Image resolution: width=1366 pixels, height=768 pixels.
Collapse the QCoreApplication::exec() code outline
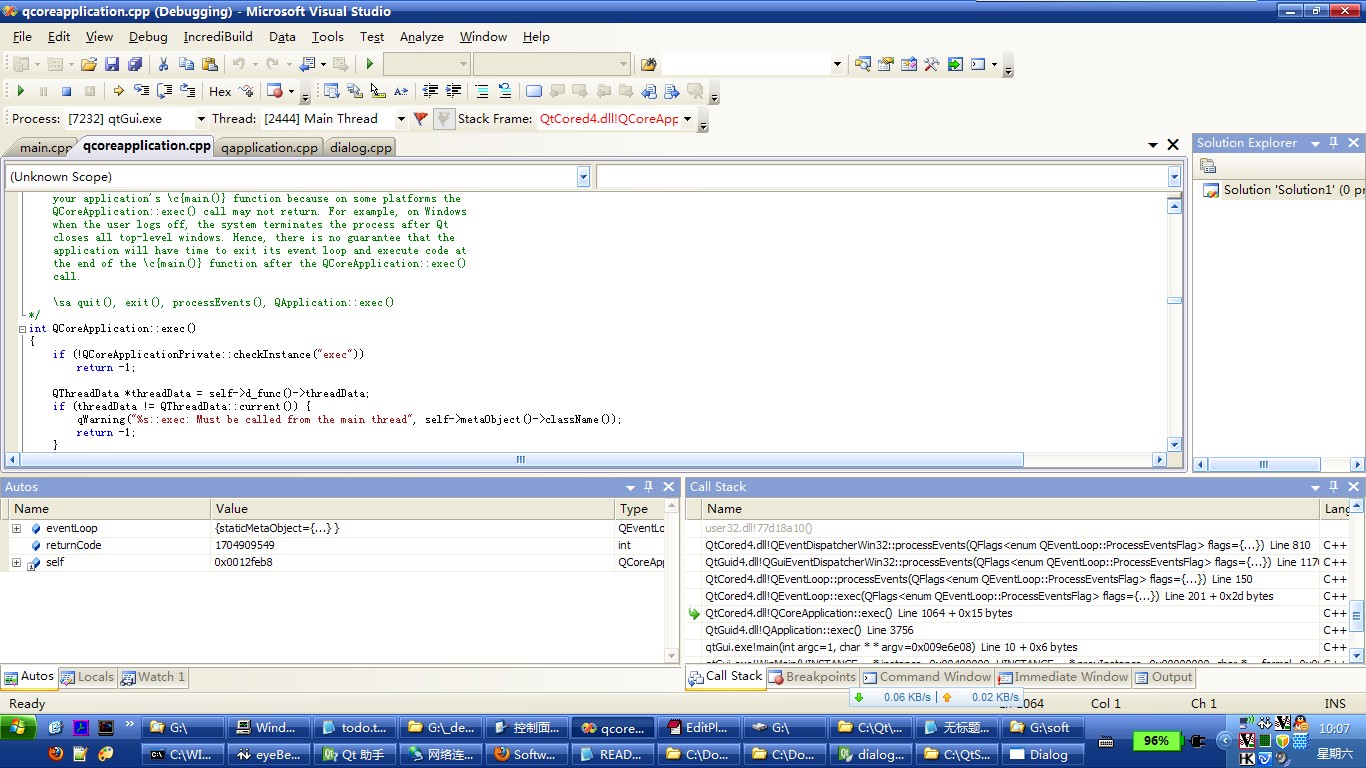[22, 328]
